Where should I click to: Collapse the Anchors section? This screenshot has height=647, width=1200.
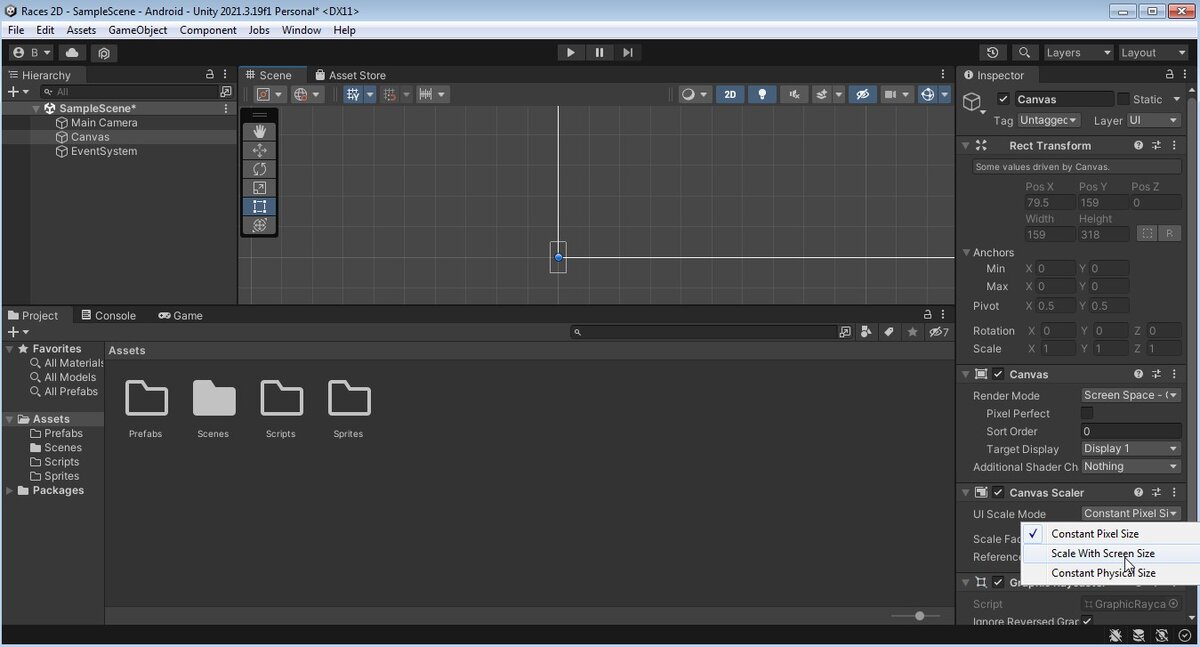[x=967, y=253]
